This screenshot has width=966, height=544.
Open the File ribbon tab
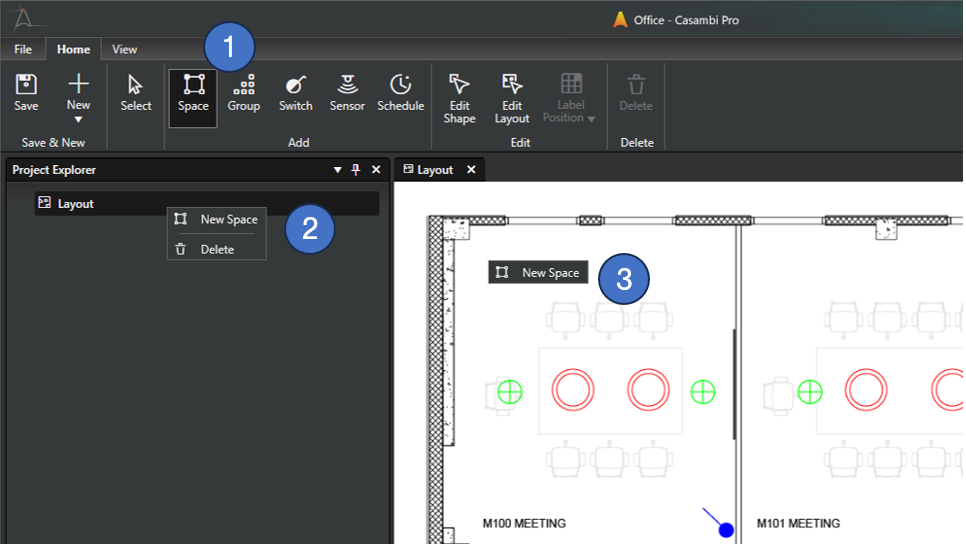23,49
